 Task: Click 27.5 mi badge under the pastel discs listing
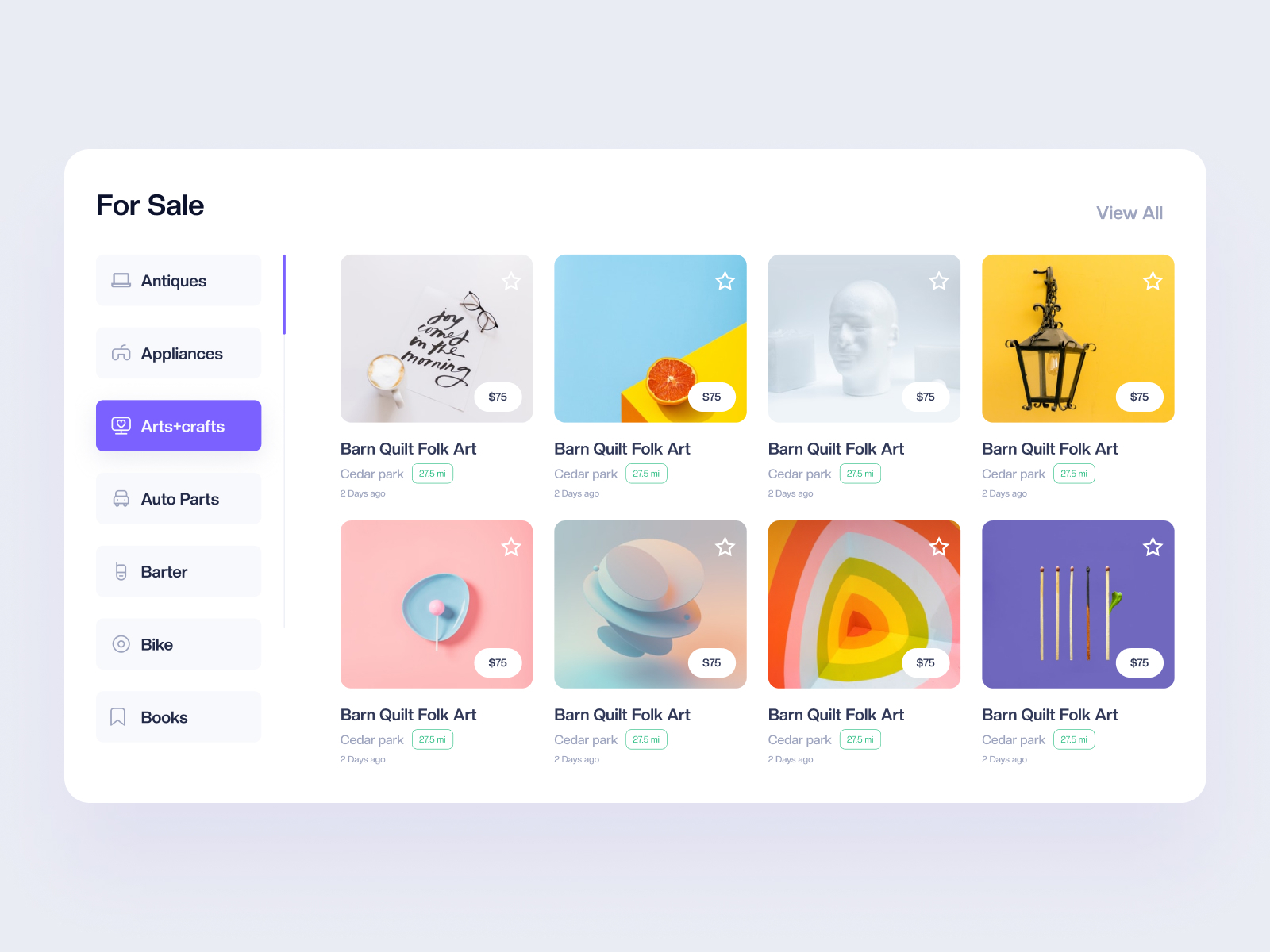646,739
